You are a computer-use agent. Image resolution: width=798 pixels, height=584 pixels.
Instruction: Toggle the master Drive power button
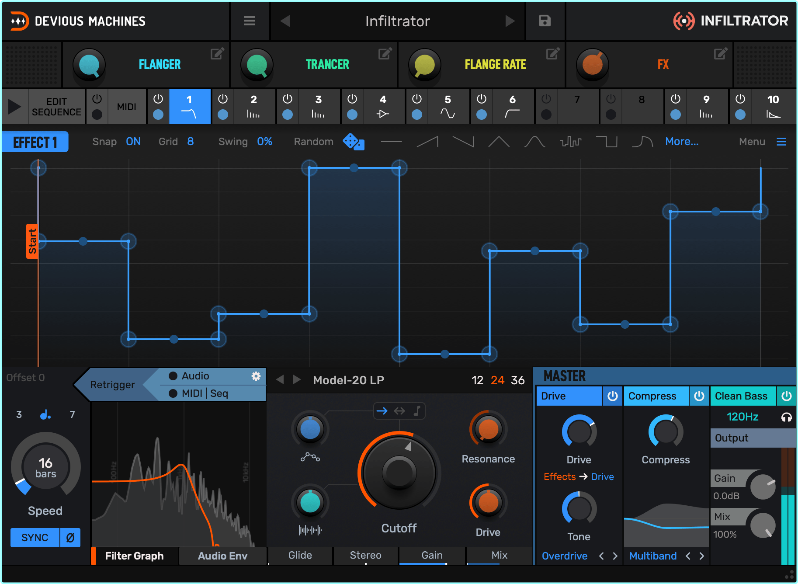(612, 396)
